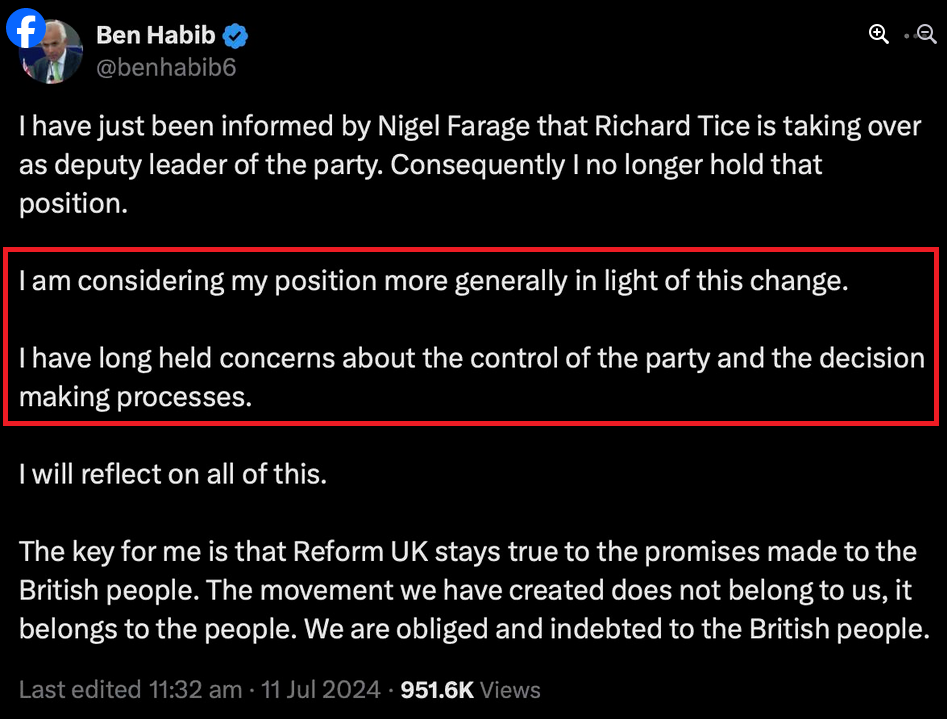Click the blue verified badge
This screenshot has height=719, width=947.
[x=235, y=37]
